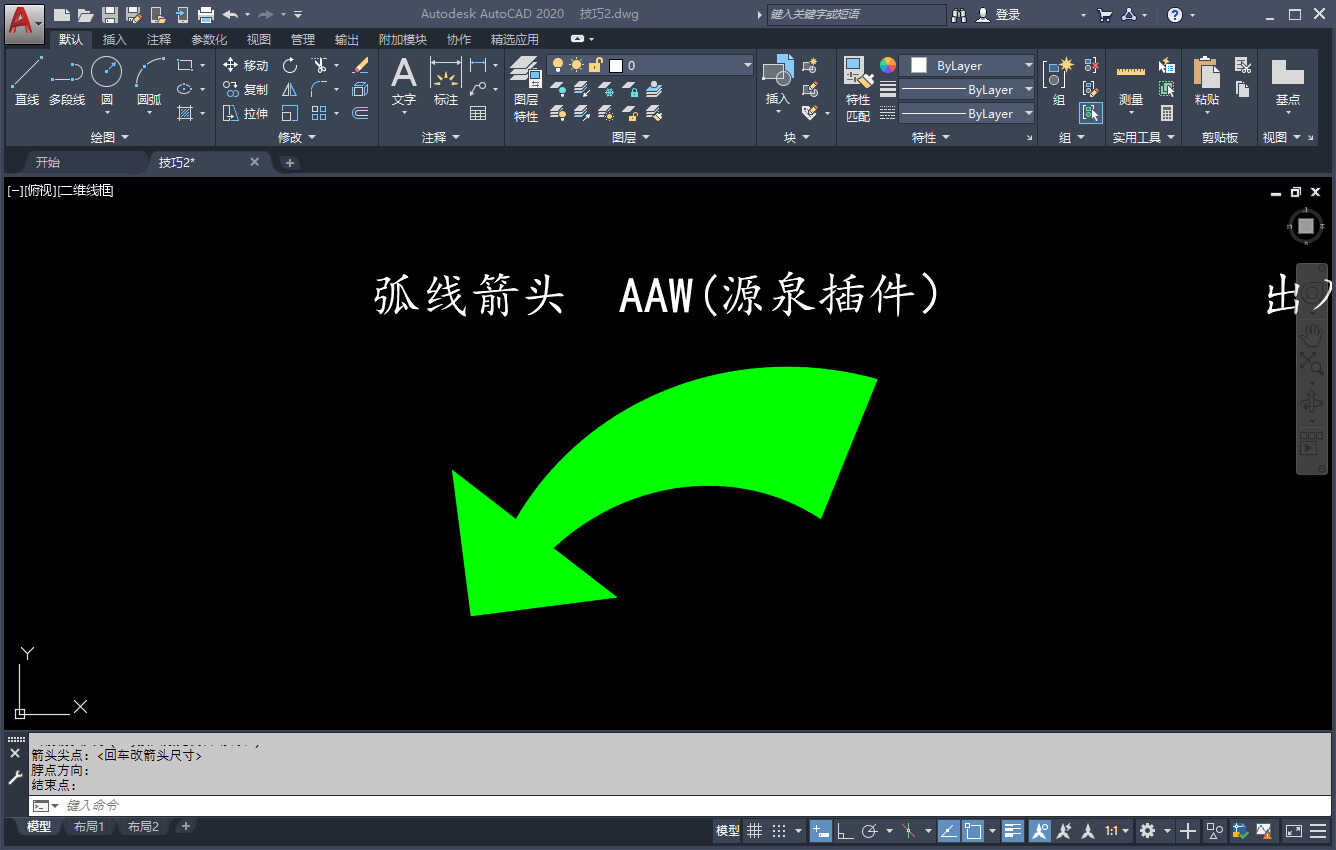The height and width of the screenshot is (850, 1336).
Task: Click the Stretch (拉伸) tool
Action: (x=245, y=113)
